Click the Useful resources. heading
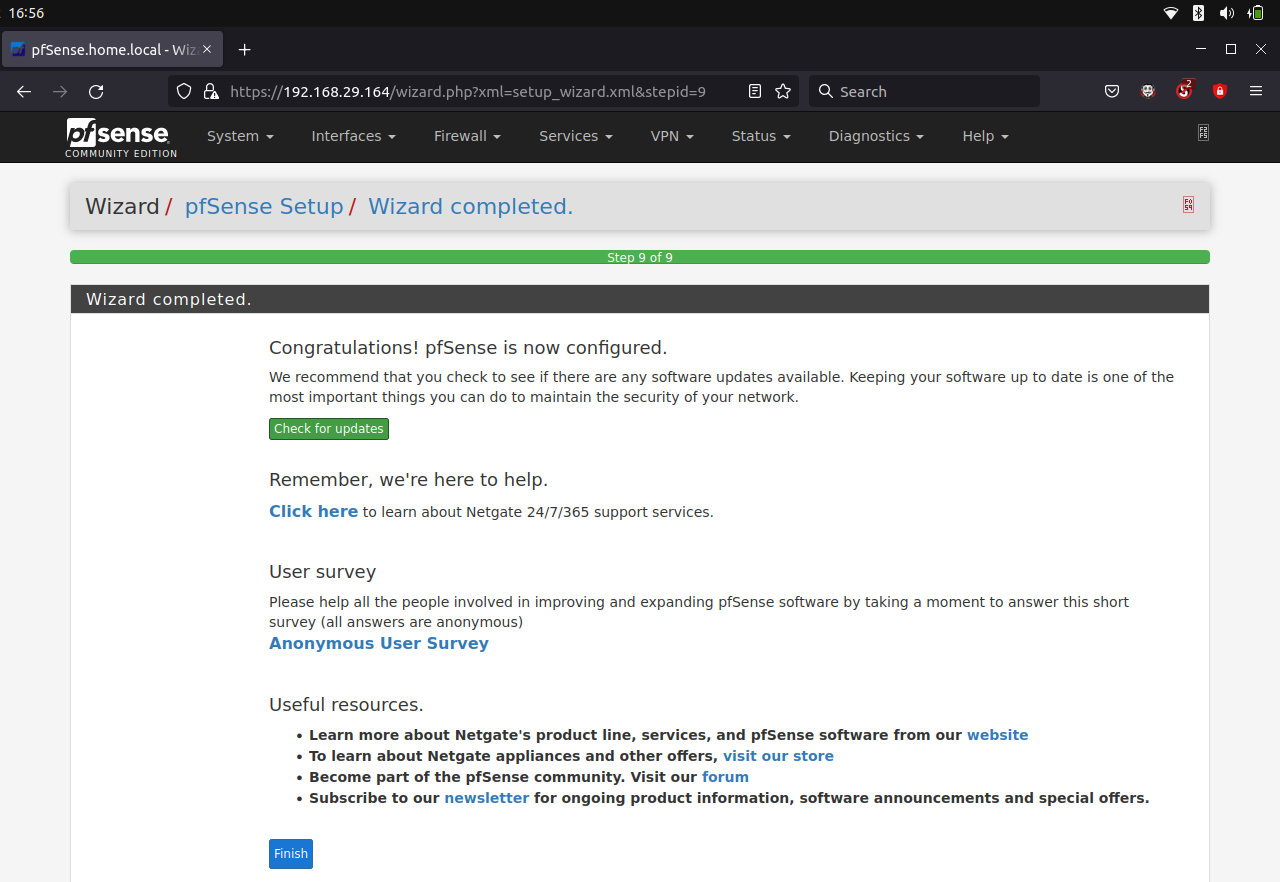The image size is (1280, 882). [346, 704]
